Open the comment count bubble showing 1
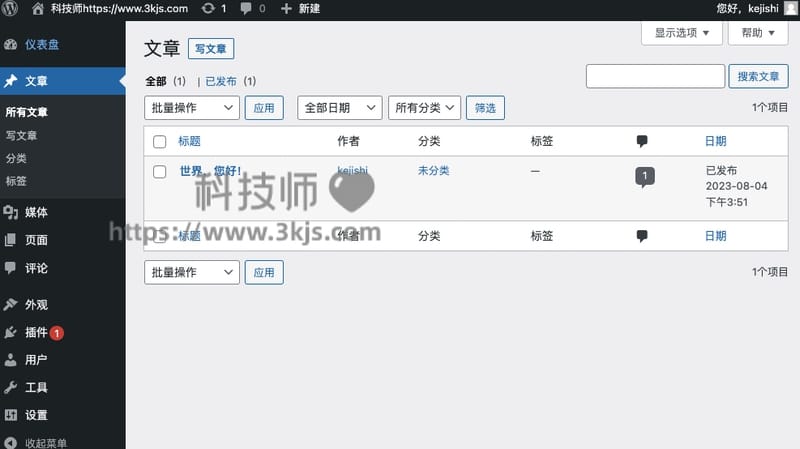 645,177
